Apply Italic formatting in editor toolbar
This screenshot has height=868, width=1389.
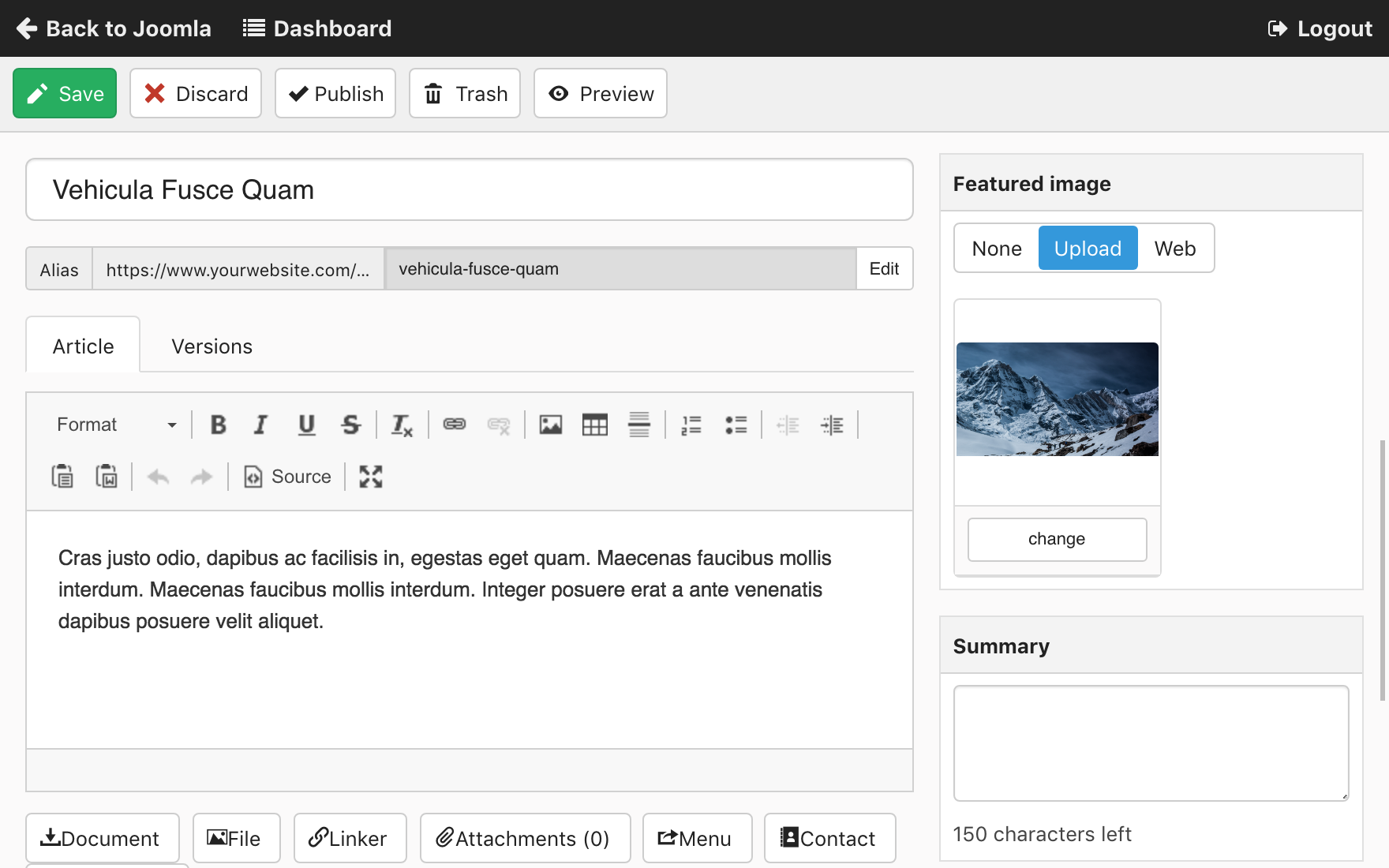pos(260,425)
